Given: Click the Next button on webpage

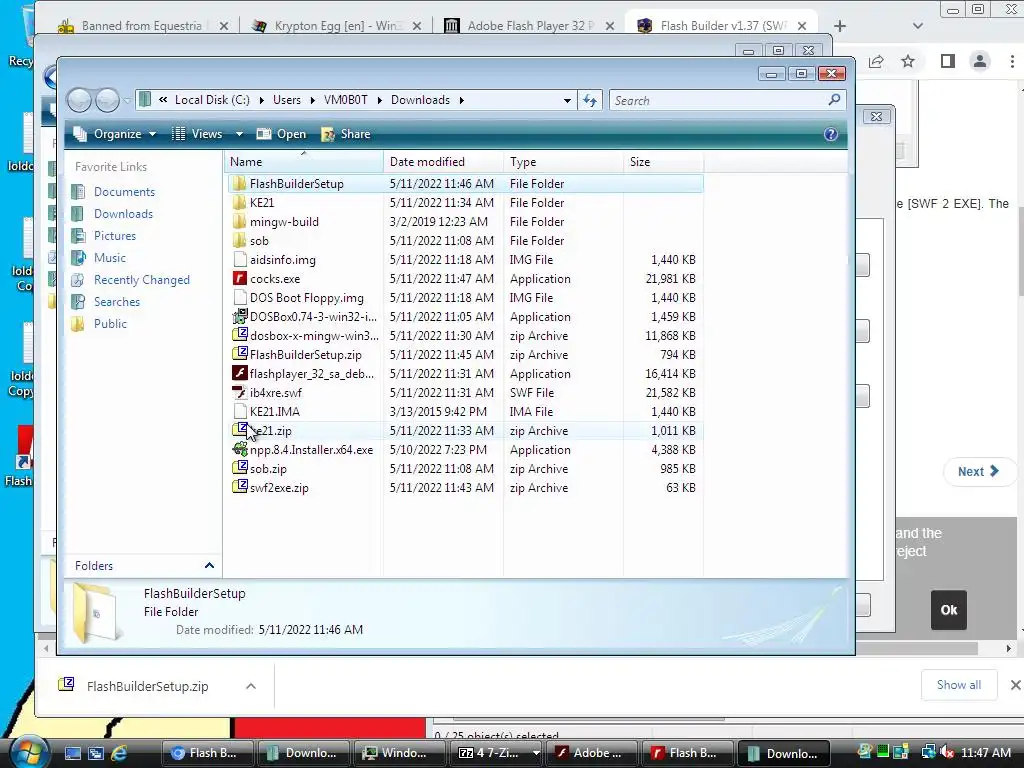Looking at the screenshot, I should click(978, 472).
